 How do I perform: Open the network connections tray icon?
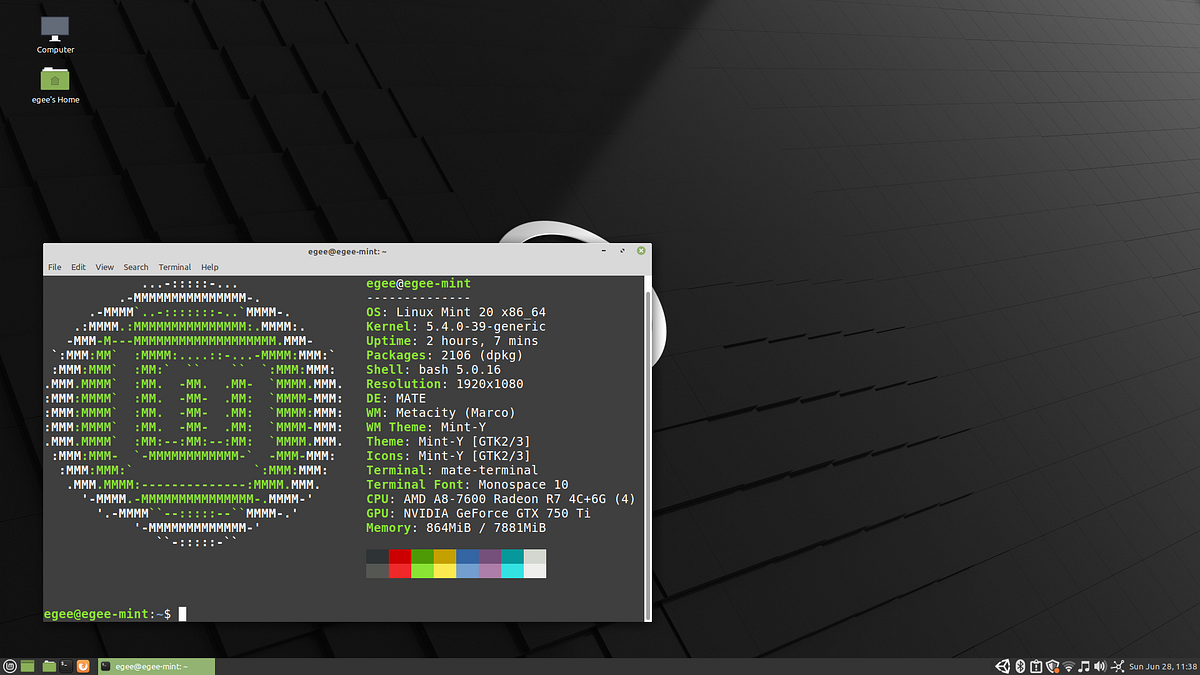pyautogui.click(x=1118, y=665)
